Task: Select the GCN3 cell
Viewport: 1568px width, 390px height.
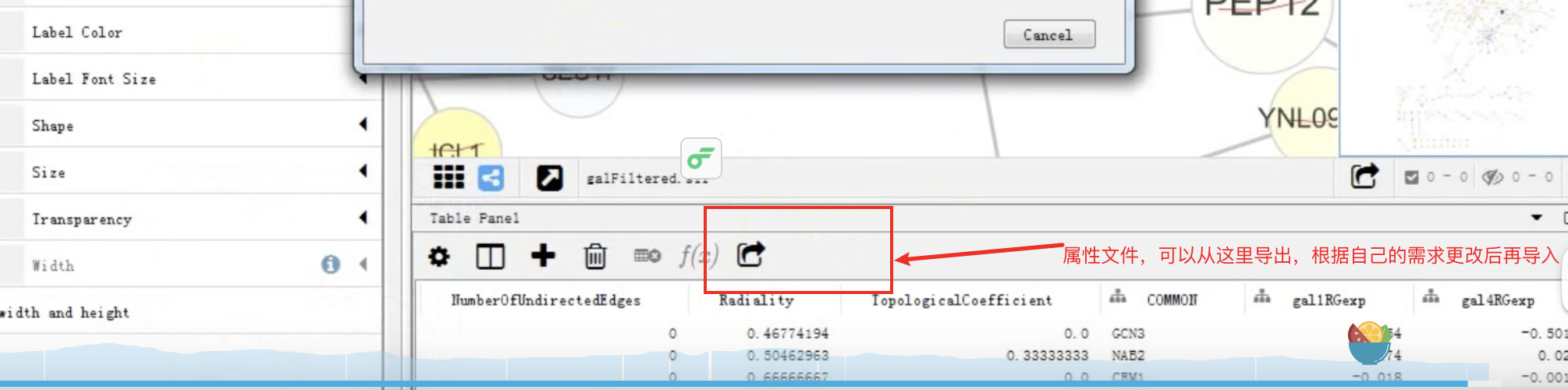Action: tap(1128, 334)
